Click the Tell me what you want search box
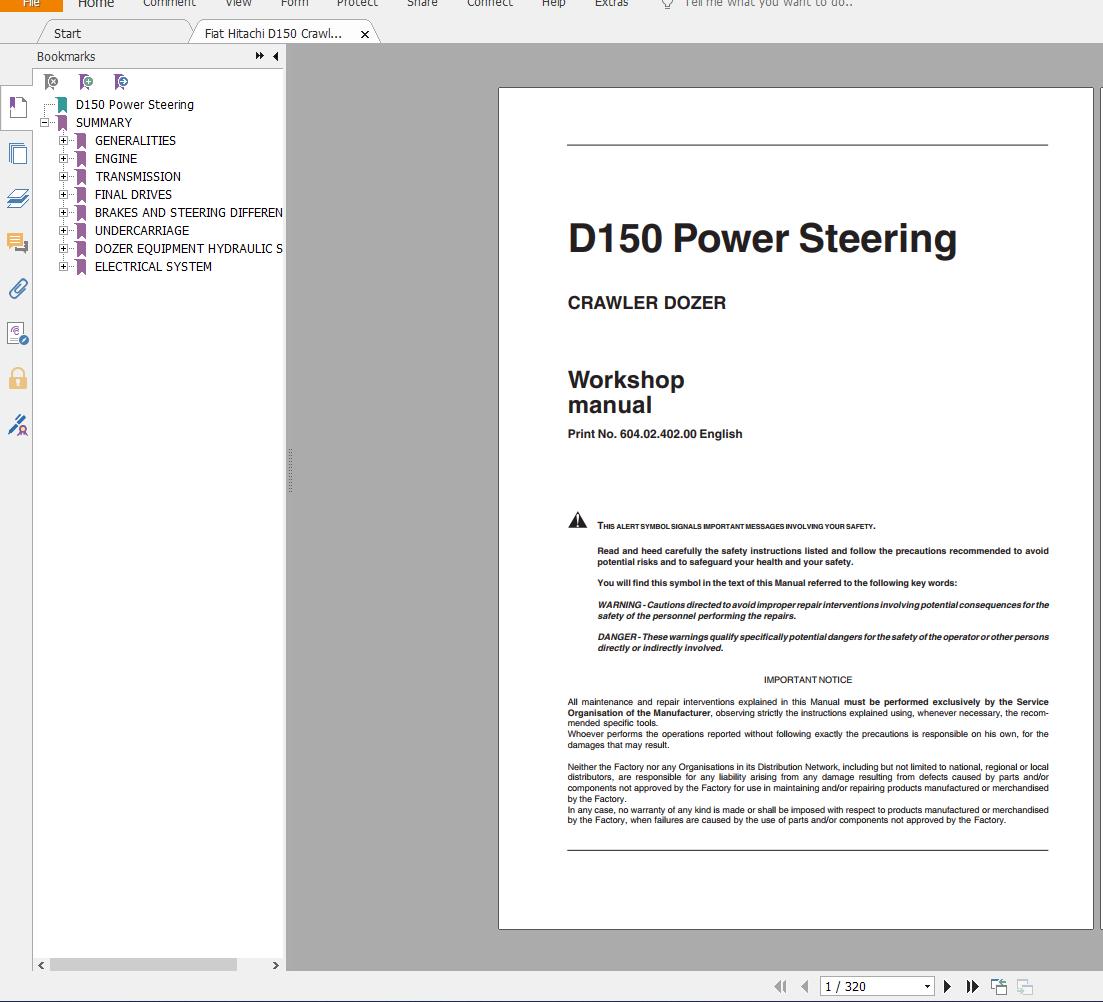This screenshot has width=1103, height=1002. (x=769, y=4)
